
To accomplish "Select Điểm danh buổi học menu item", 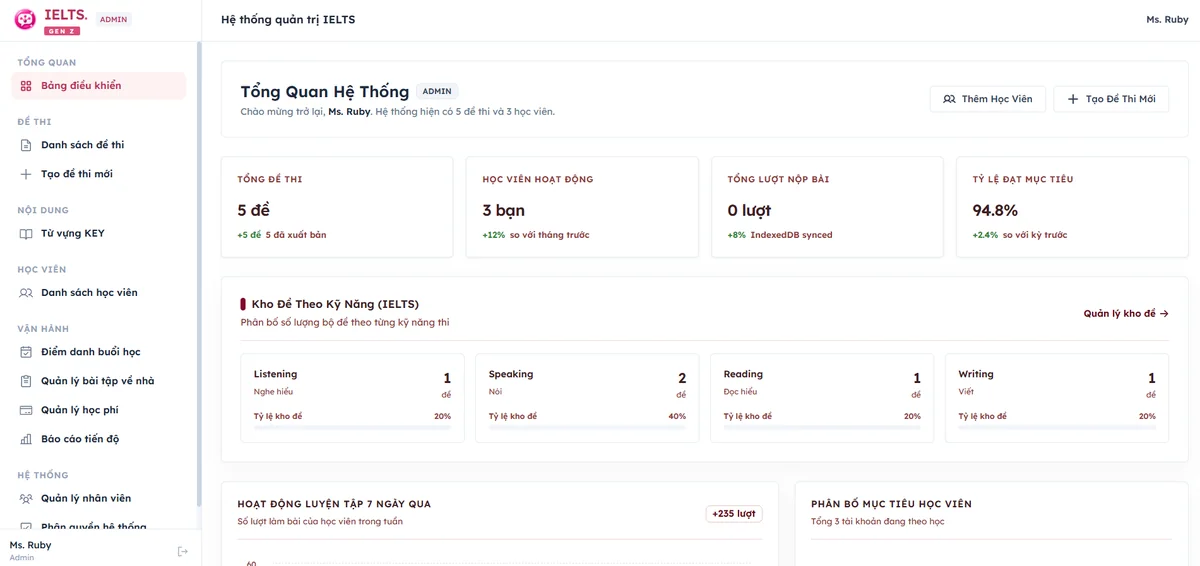I will click(99, 352).
